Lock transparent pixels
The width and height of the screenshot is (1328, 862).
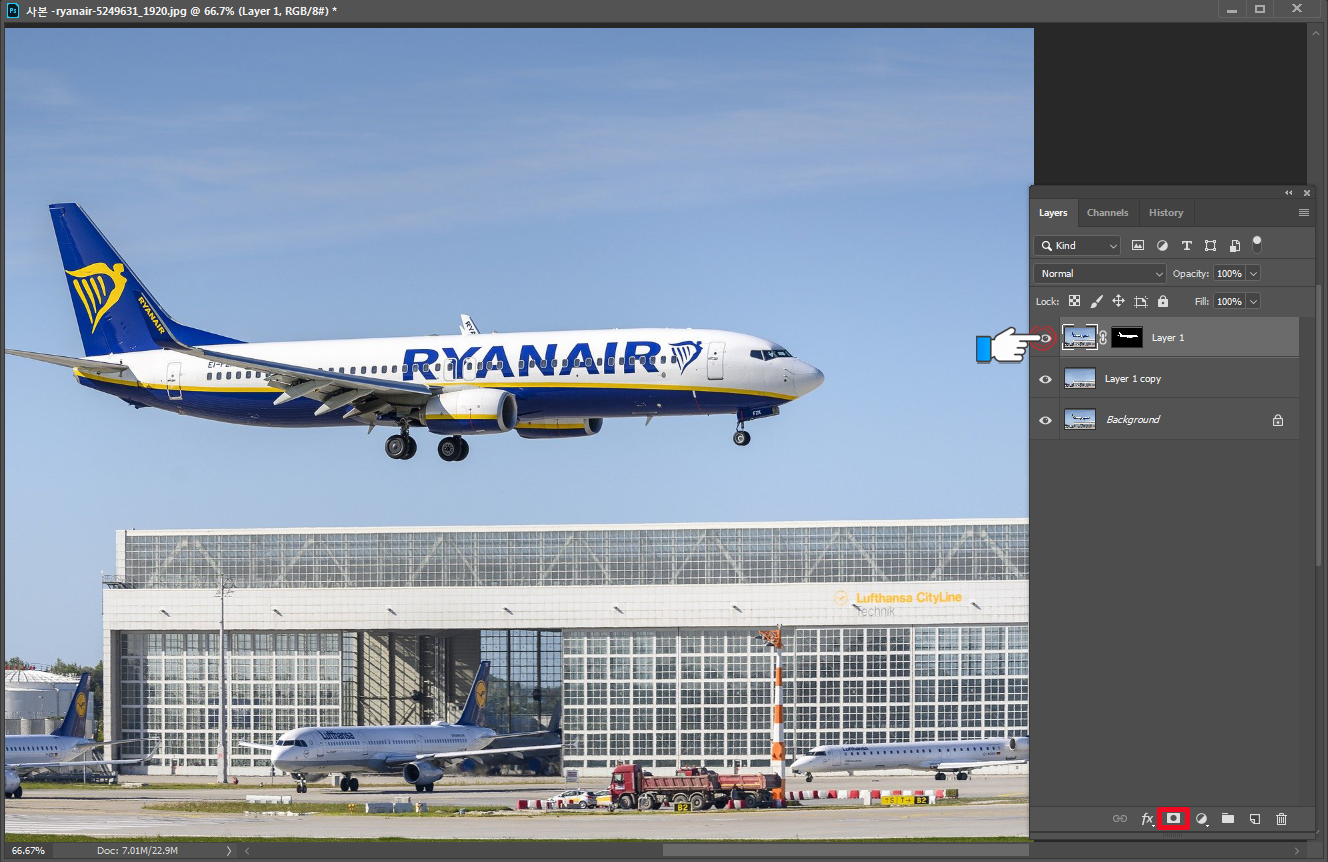(x=1074, y=301)
